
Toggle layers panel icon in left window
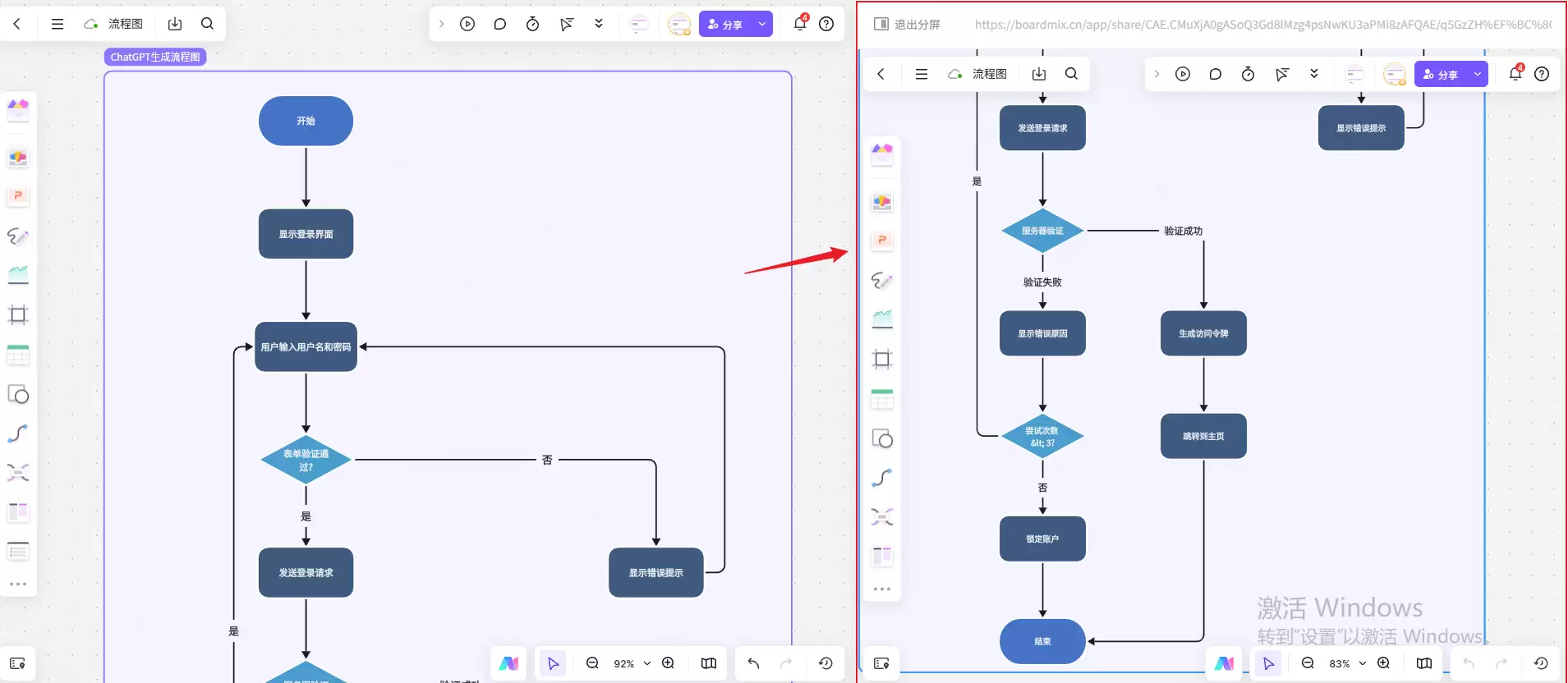(x=17, y=663)
